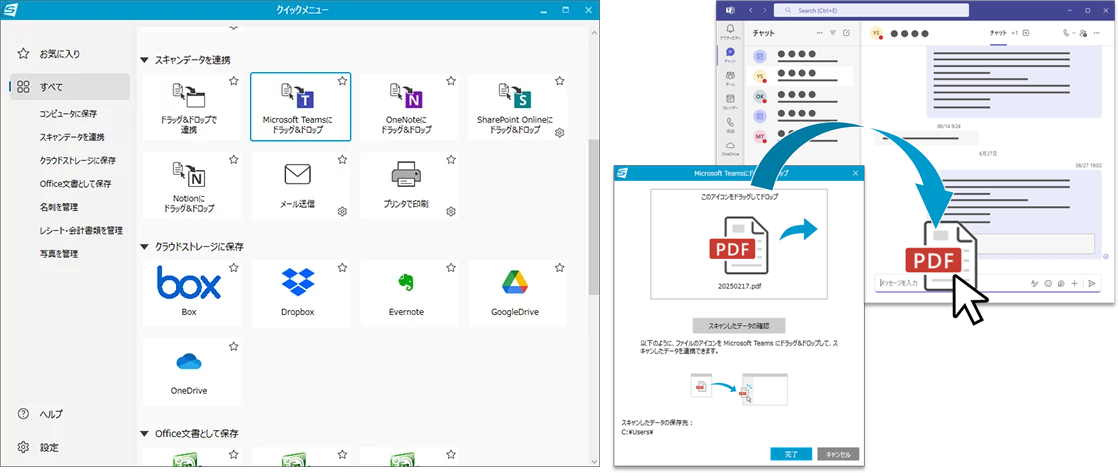This screenshot has height=473, width=1118.
Task: Toggle favorite star on Notion tile
Action: pyautogui.click(x=233, y=160)
